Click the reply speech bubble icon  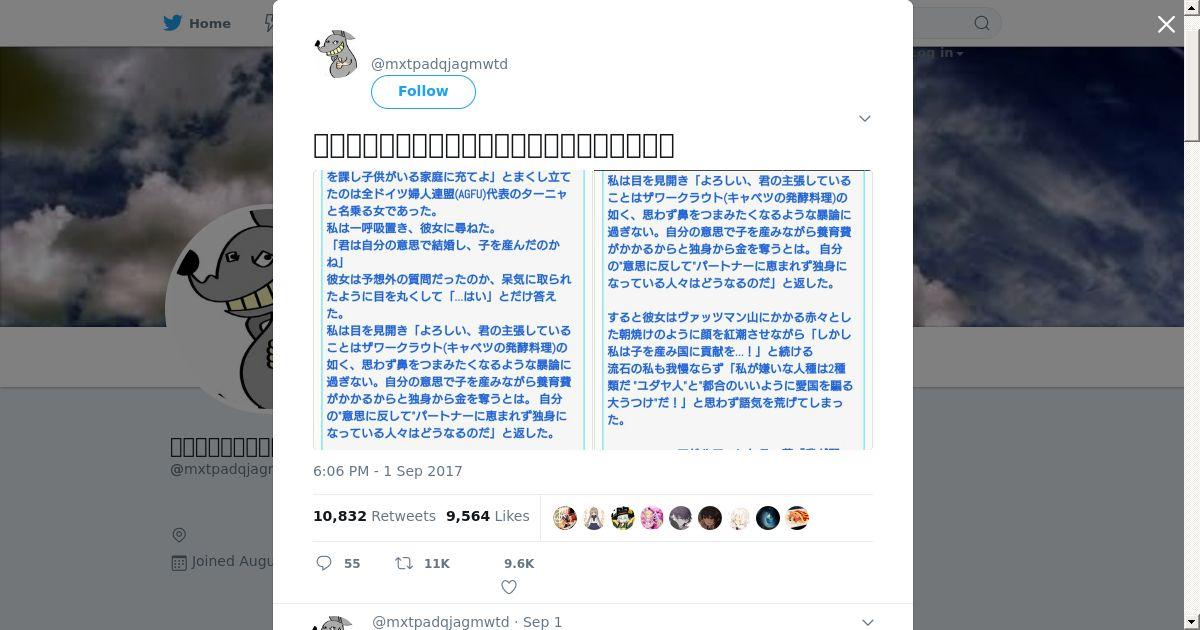(324, 564)
